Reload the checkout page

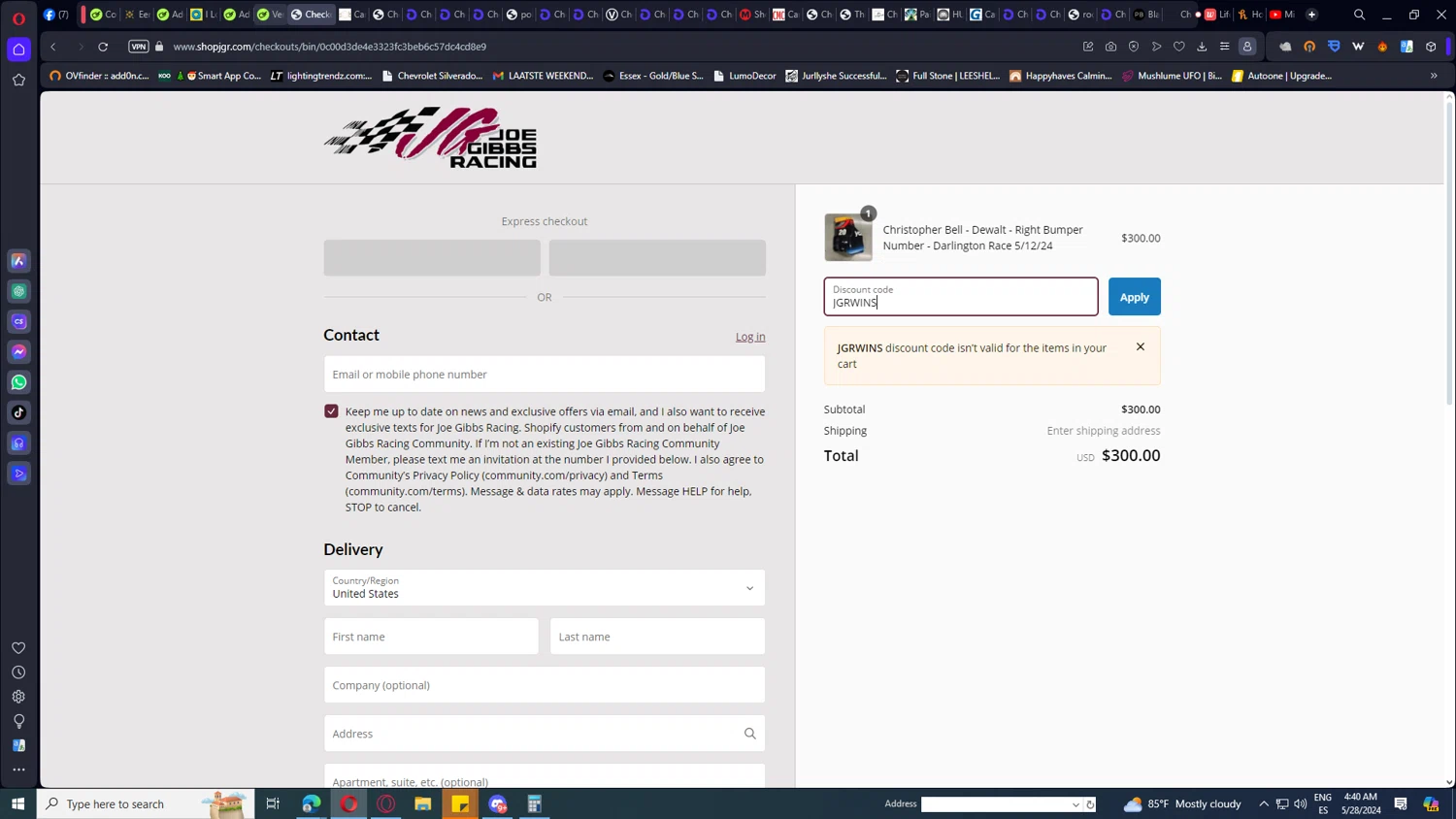pyautogui.click(x=103, y=47)
